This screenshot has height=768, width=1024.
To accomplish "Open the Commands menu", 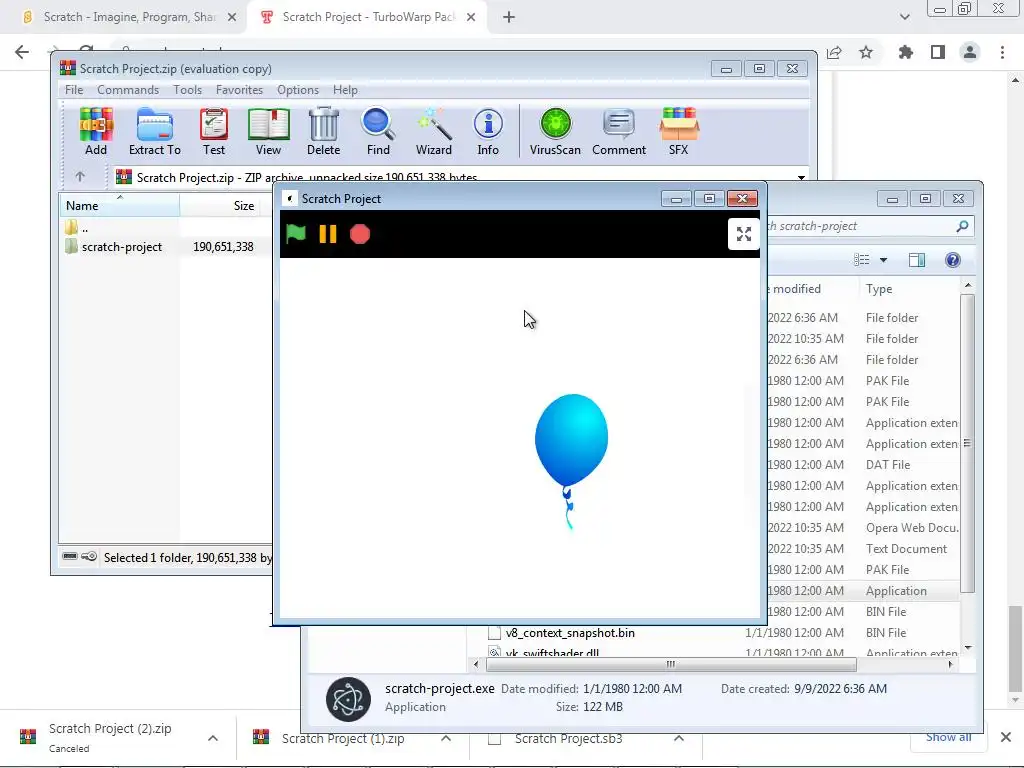I will pyautogui.click(x=128, y=89).
